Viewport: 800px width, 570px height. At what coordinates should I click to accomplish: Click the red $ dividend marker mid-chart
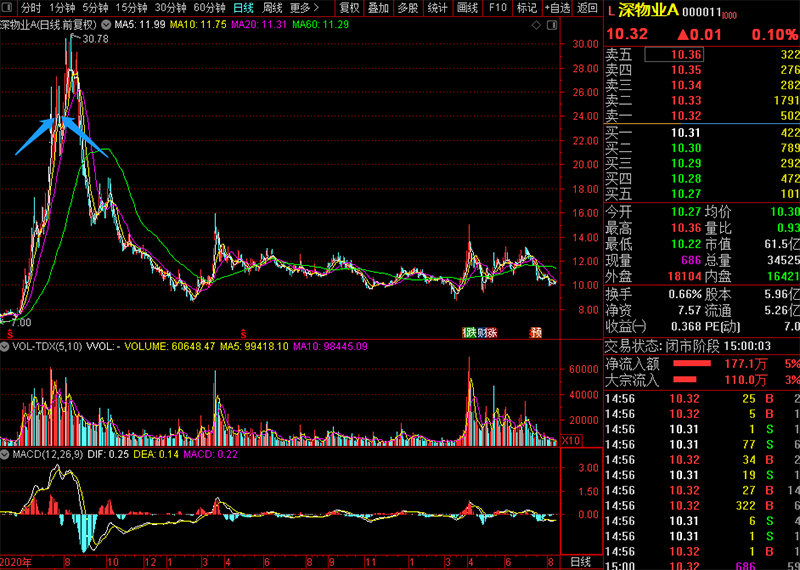click(244, 334)
